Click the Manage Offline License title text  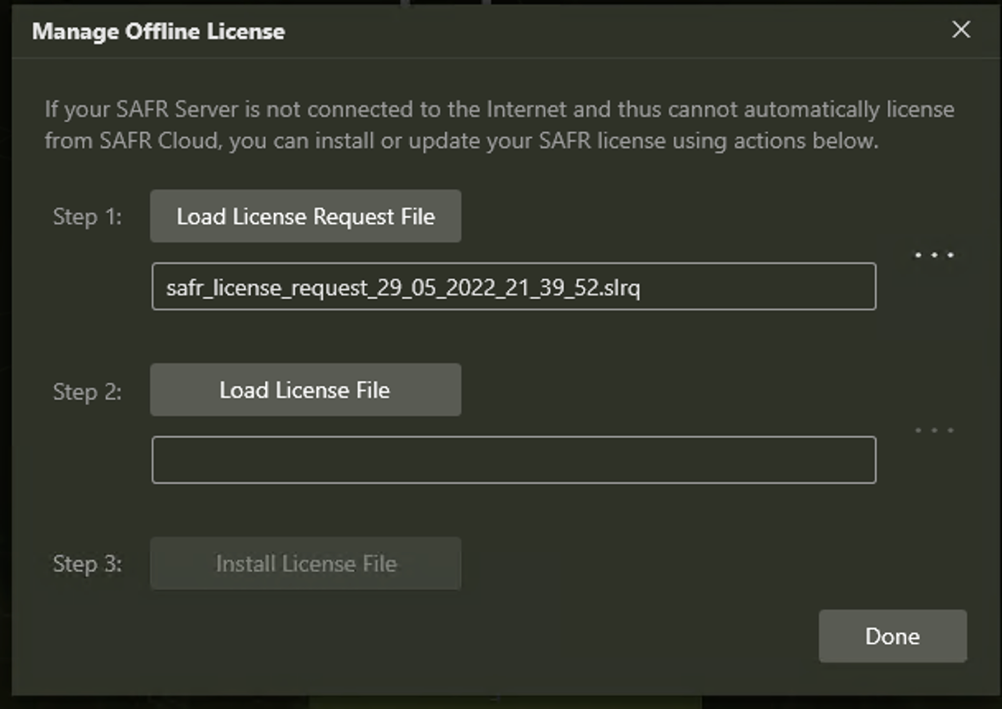(x=158, y=32)
